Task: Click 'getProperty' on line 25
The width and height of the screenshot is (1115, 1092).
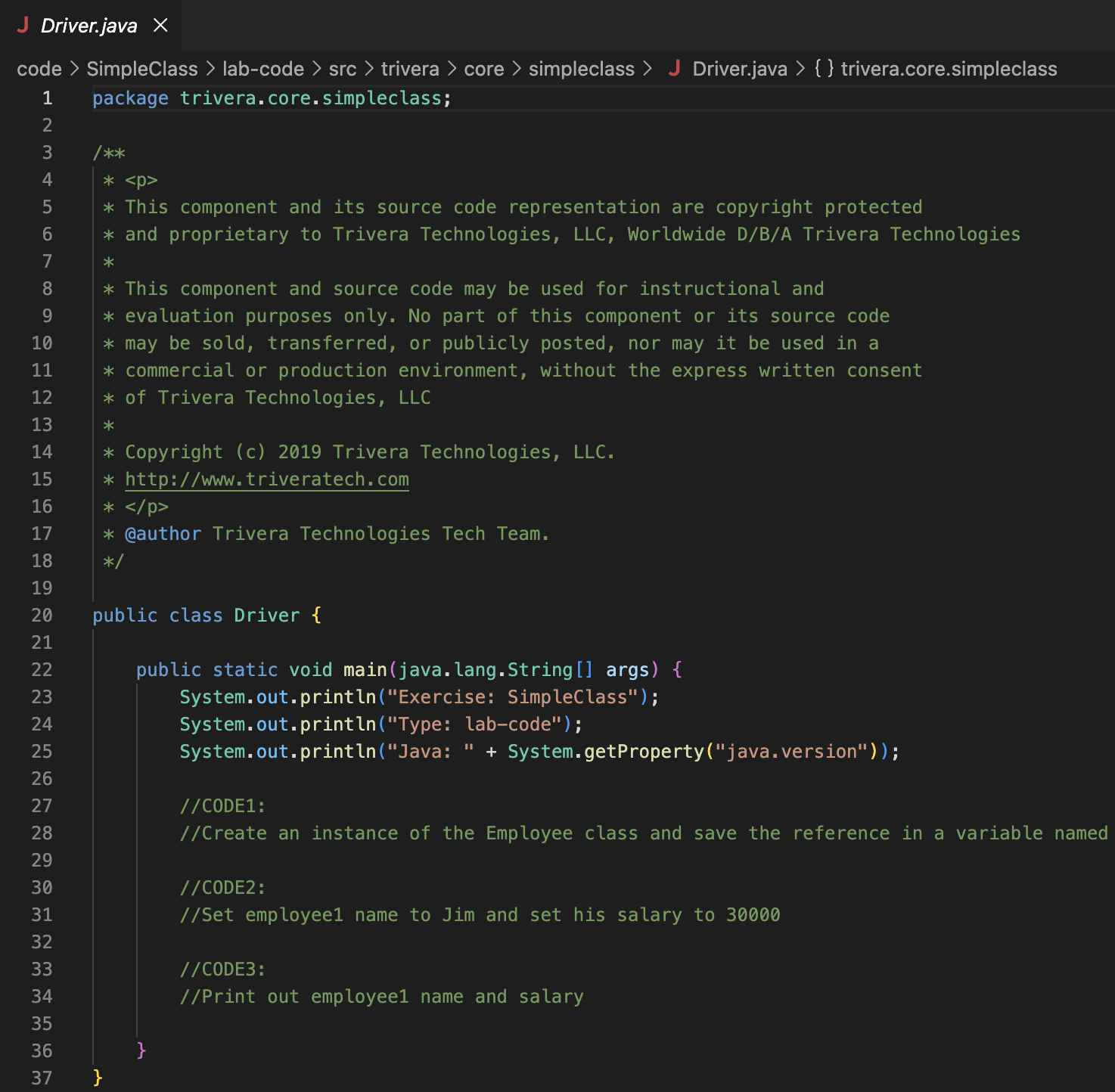Action: (644, 752)
